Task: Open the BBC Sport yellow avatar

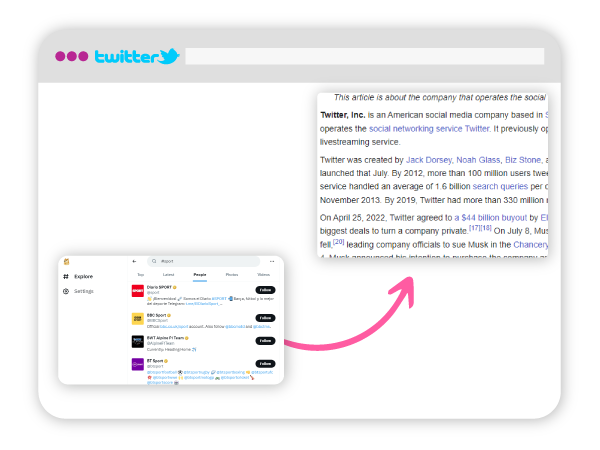Action: point(138,318)
